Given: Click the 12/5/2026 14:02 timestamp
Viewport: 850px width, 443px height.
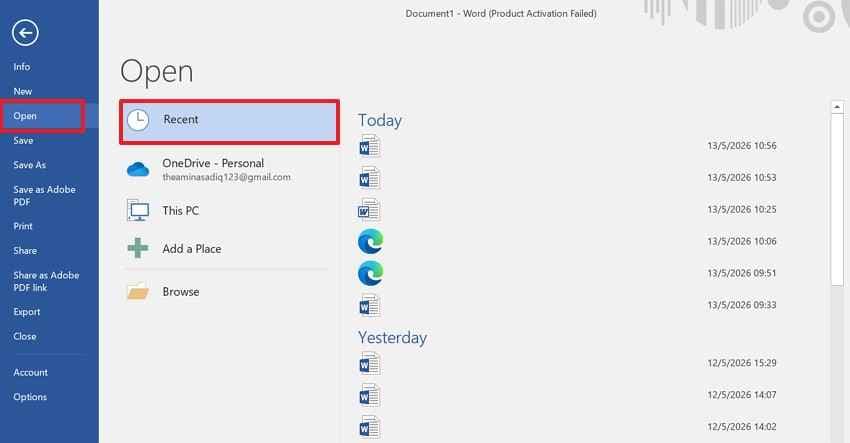Looking at the screenshot, I should [x=742, y=427].
